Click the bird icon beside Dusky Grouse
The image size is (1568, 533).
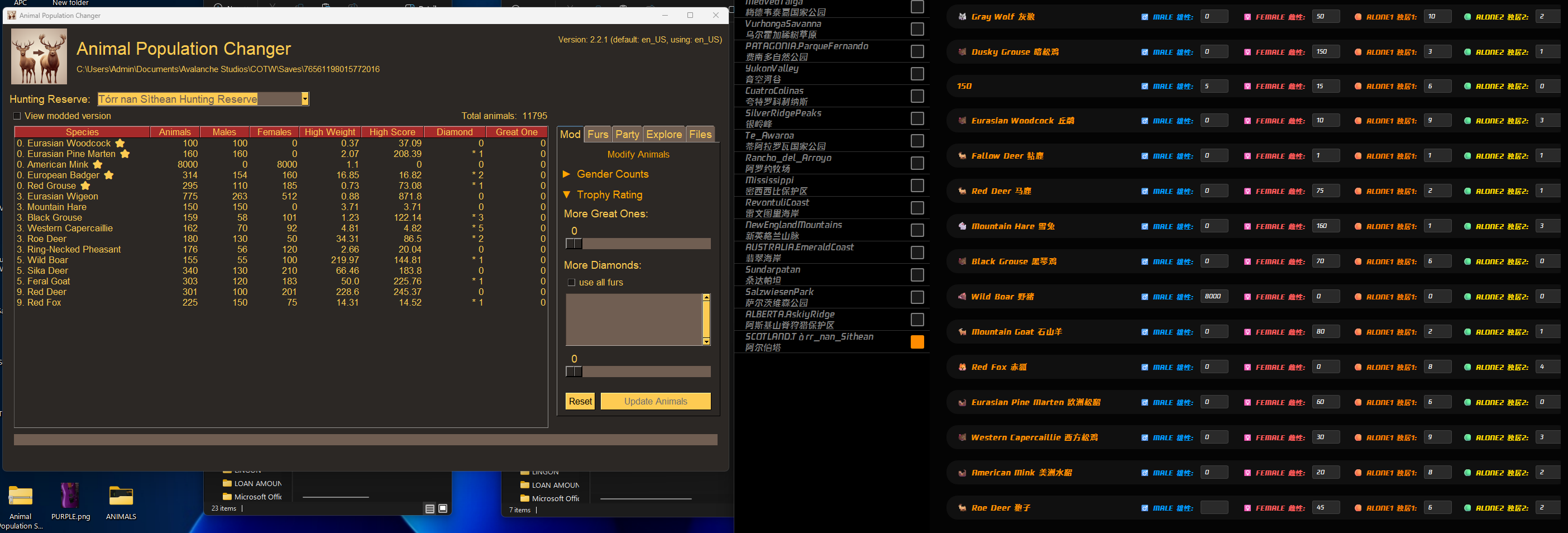(x=962, y=52)
